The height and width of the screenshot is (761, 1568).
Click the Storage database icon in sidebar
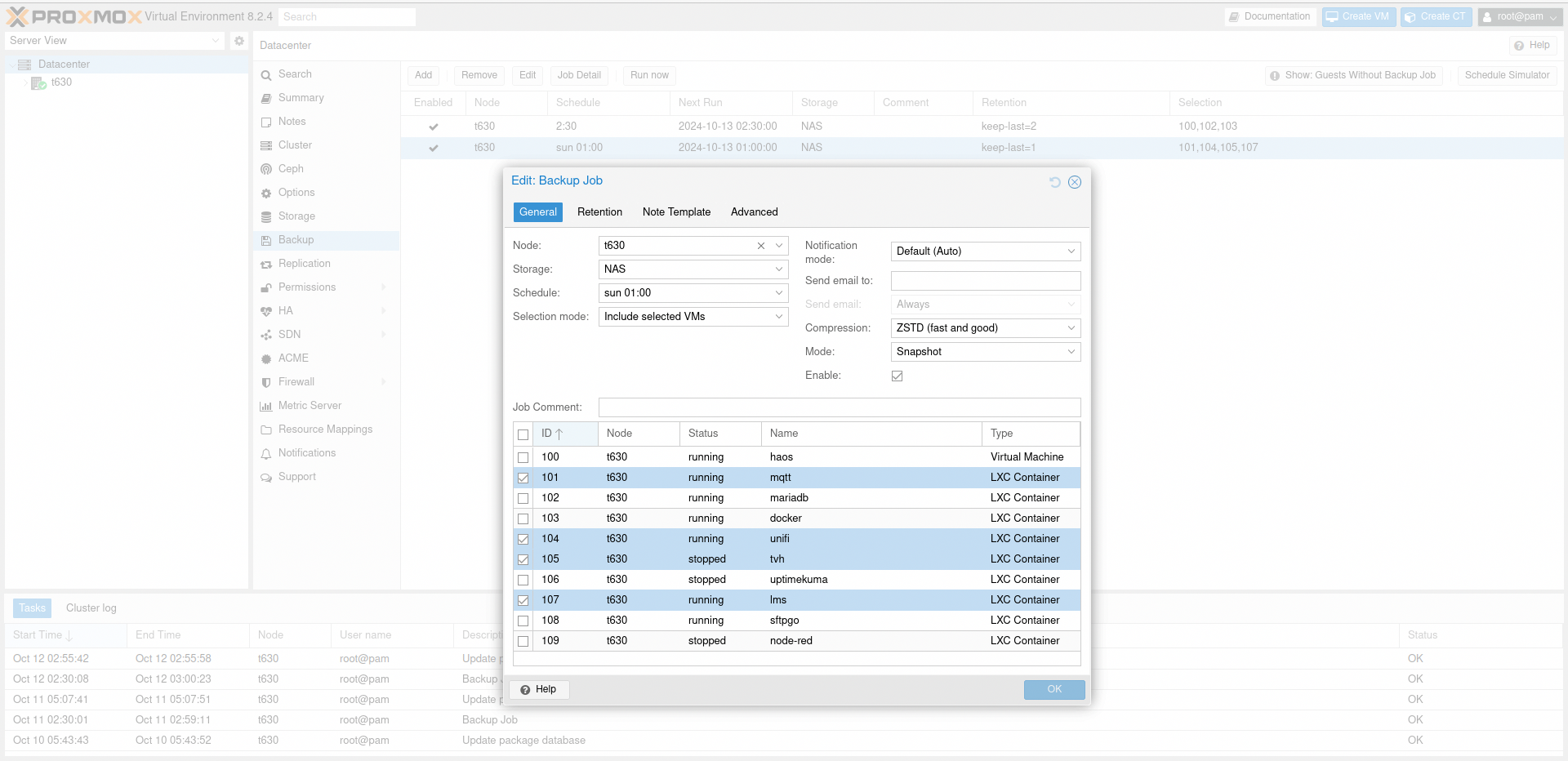click(266, 216)
